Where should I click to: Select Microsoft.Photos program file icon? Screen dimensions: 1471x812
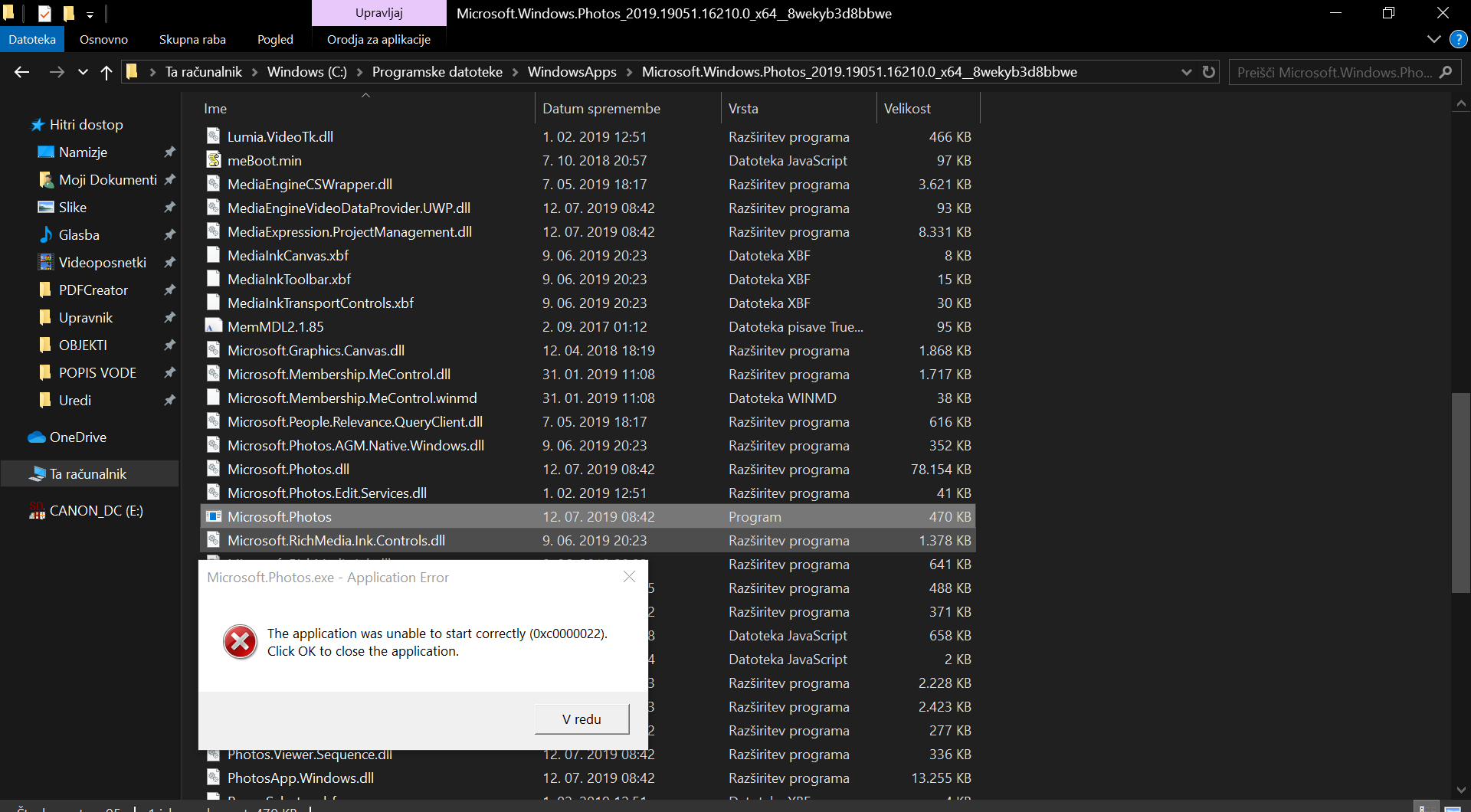214,516
